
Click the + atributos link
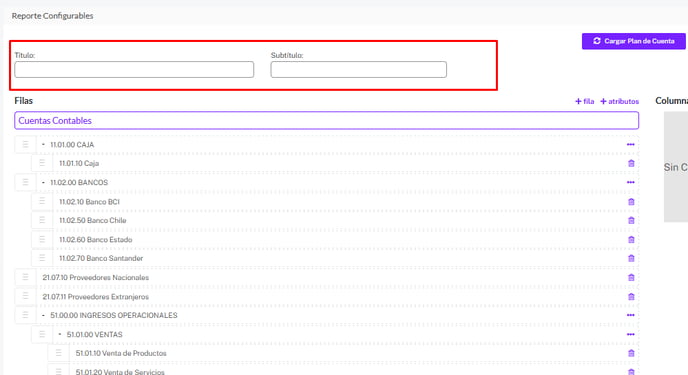pyautogui.click(x=620, y=101)
